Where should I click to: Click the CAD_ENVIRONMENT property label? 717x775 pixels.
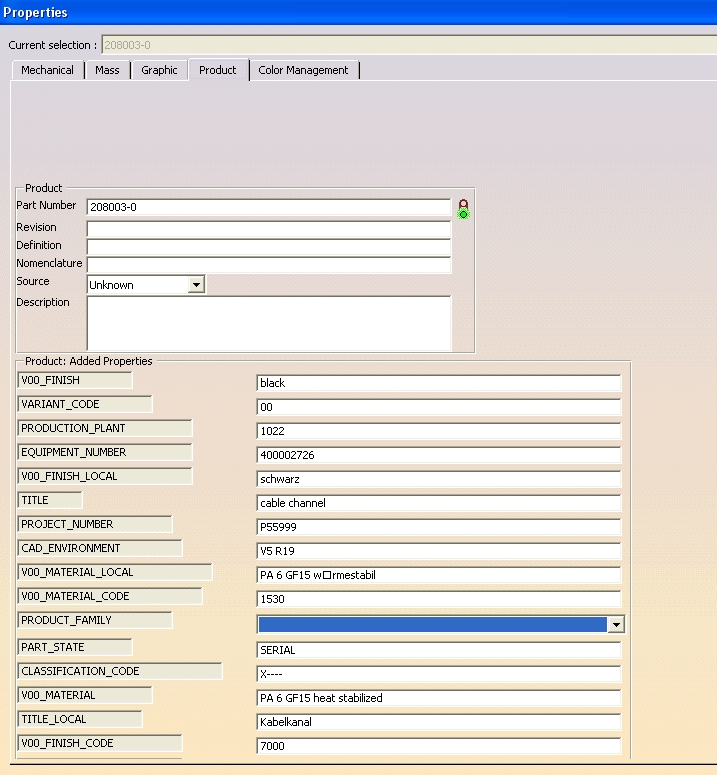100,548
